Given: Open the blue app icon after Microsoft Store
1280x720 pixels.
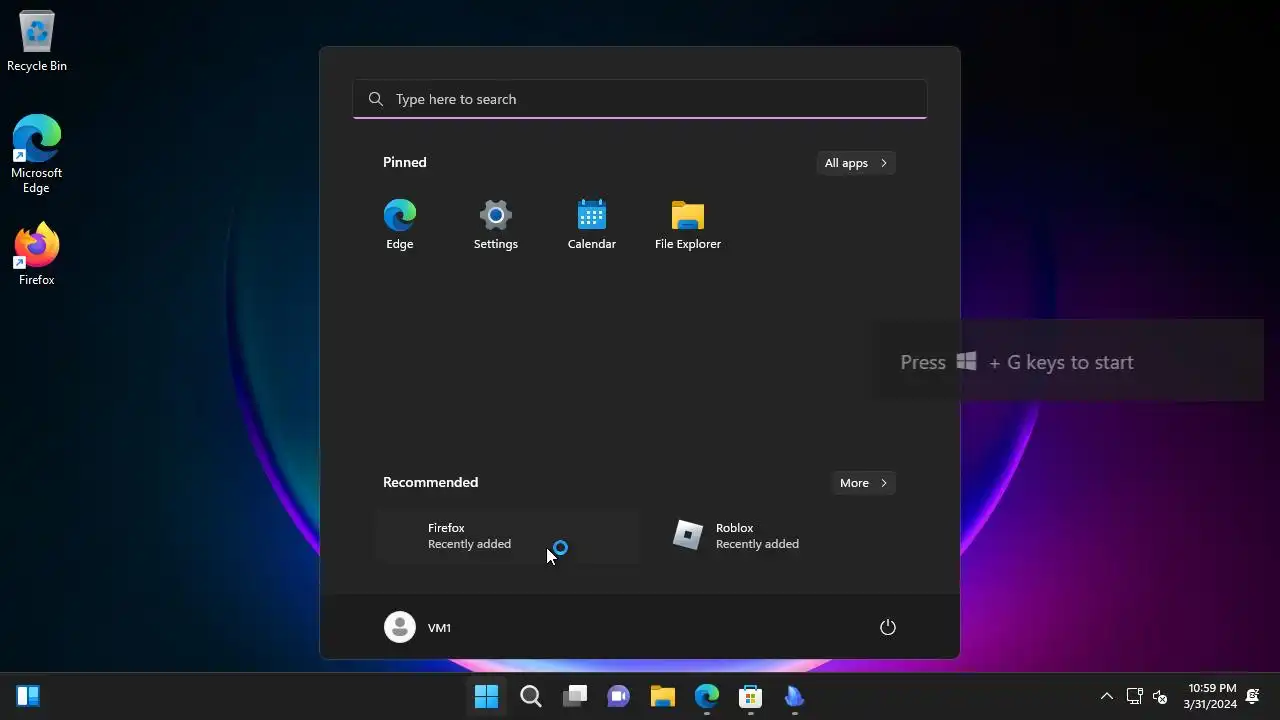Looking at the screenshot, I should point(795,696).
